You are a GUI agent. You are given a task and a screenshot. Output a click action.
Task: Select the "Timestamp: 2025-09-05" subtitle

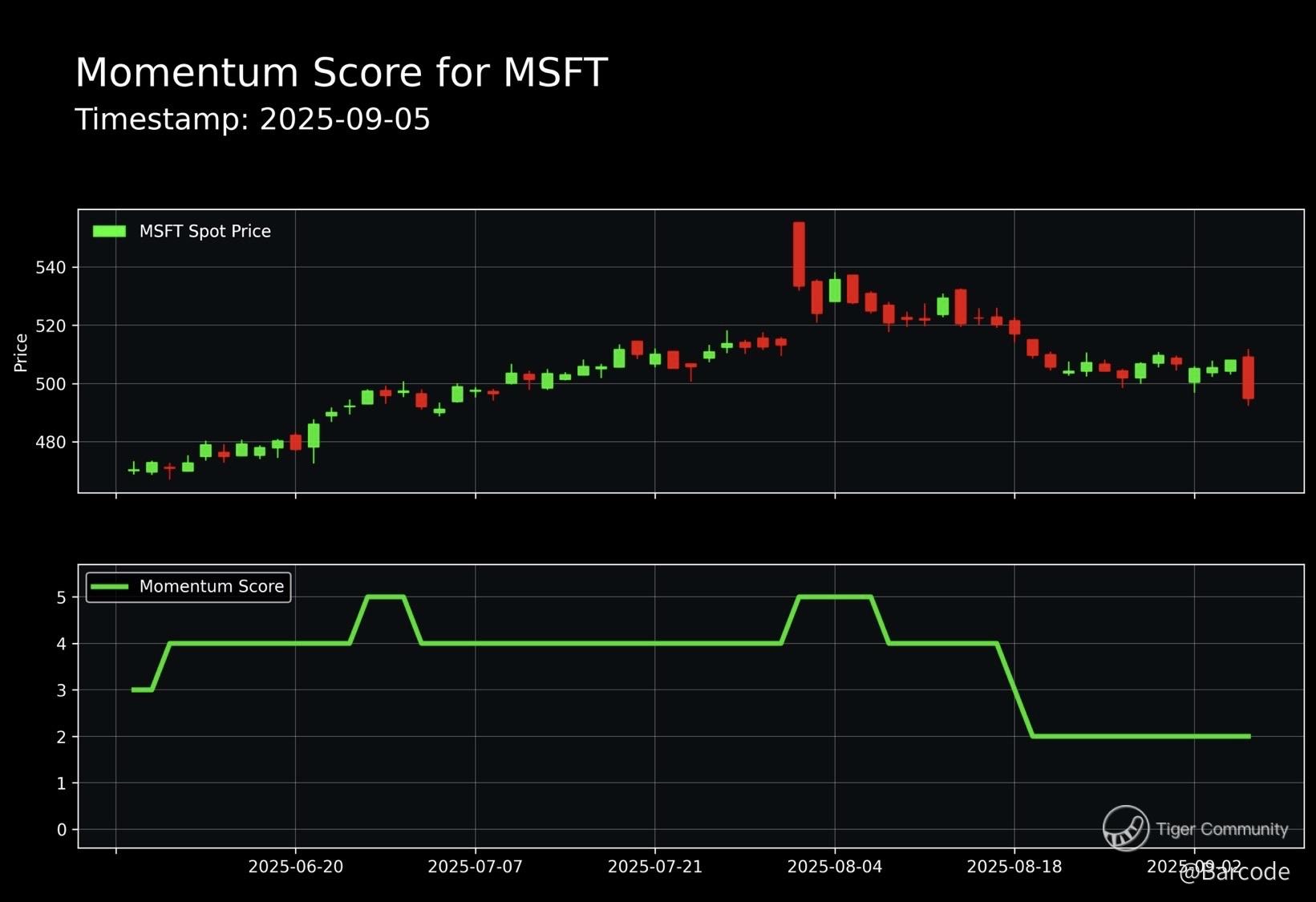pos(253,119)
